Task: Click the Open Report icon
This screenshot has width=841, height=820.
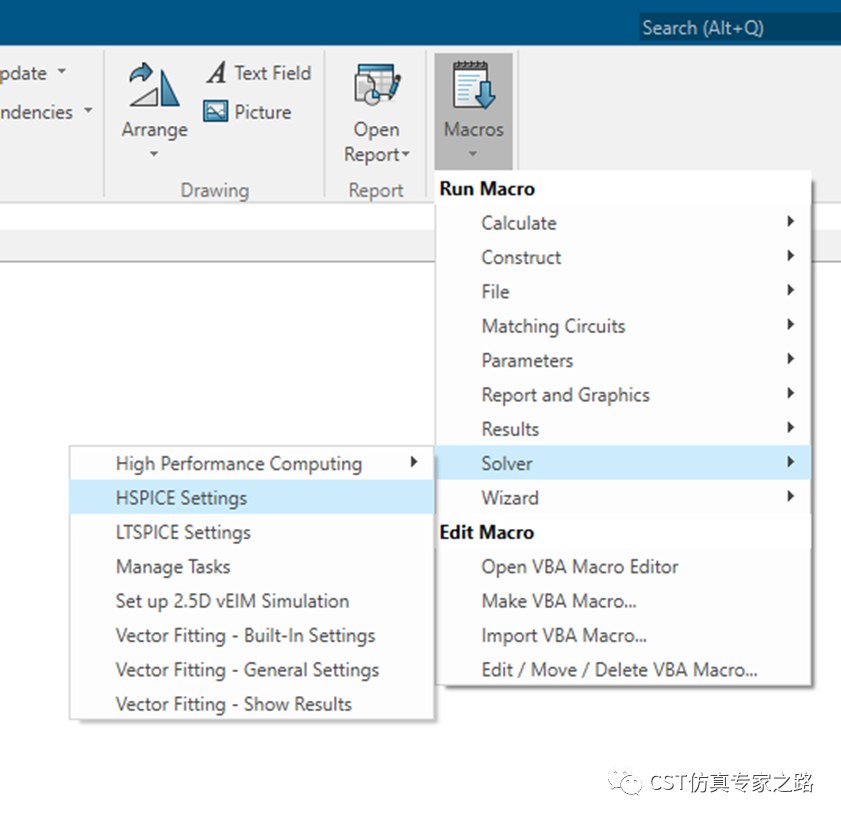Action: (x=377, y=84)
